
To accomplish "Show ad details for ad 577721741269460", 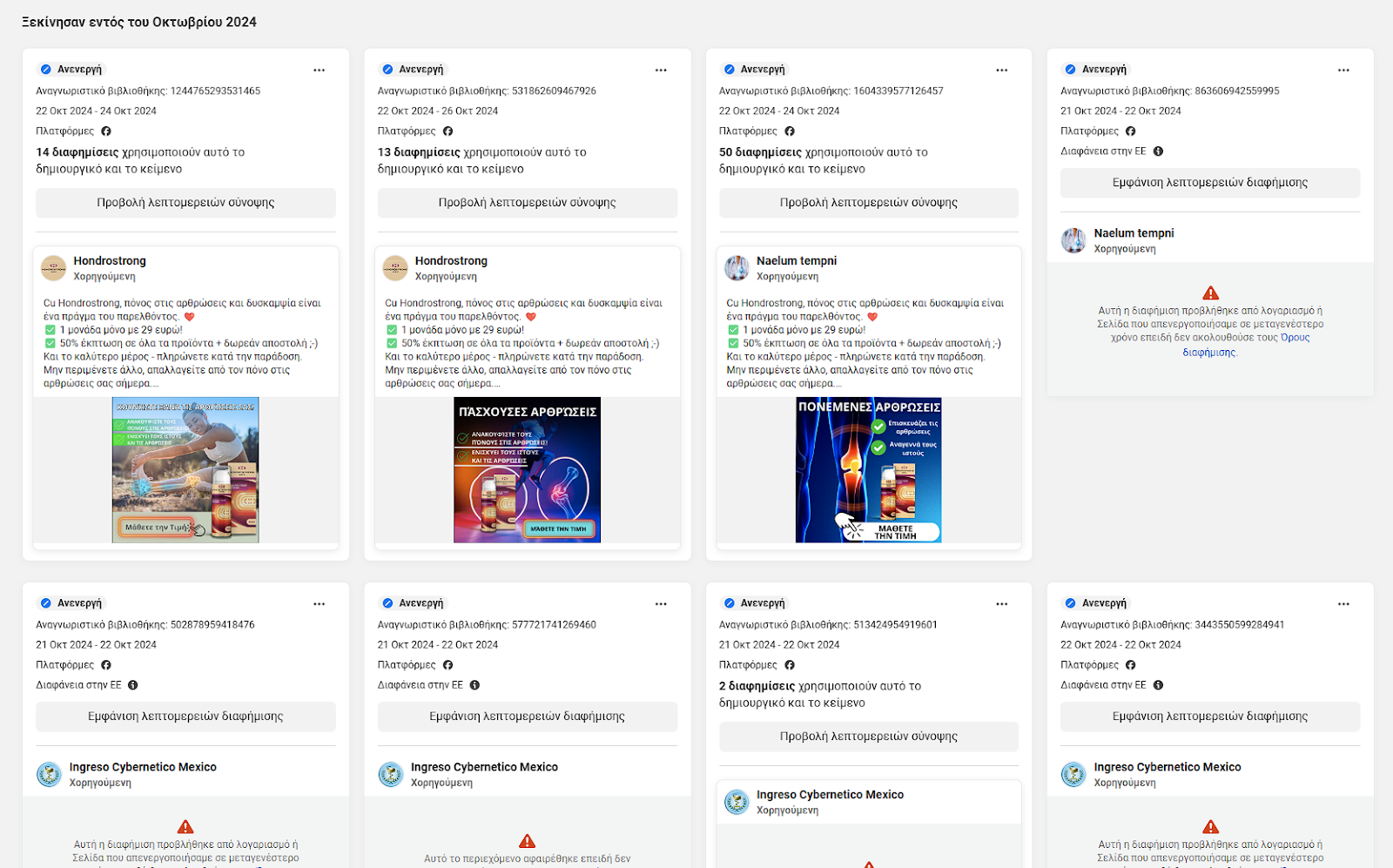I will pos(527,717).
